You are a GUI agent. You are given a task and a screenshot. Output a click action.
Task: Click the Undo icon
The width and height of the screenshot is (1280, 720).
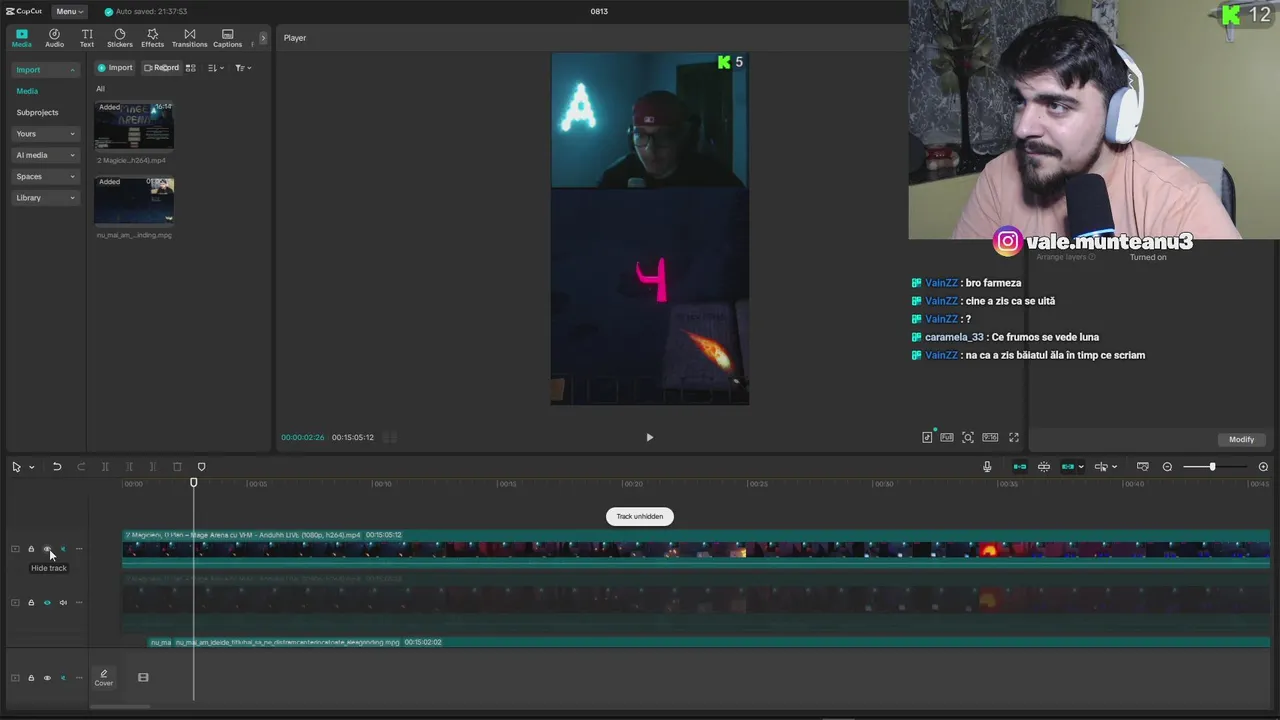coord(57,467)
